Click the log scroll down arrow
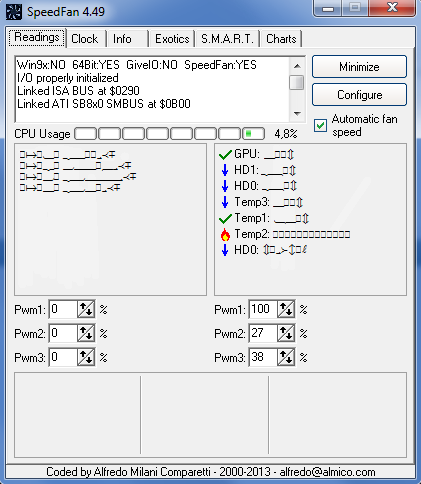The image size is (421, 484). [297, 114]
